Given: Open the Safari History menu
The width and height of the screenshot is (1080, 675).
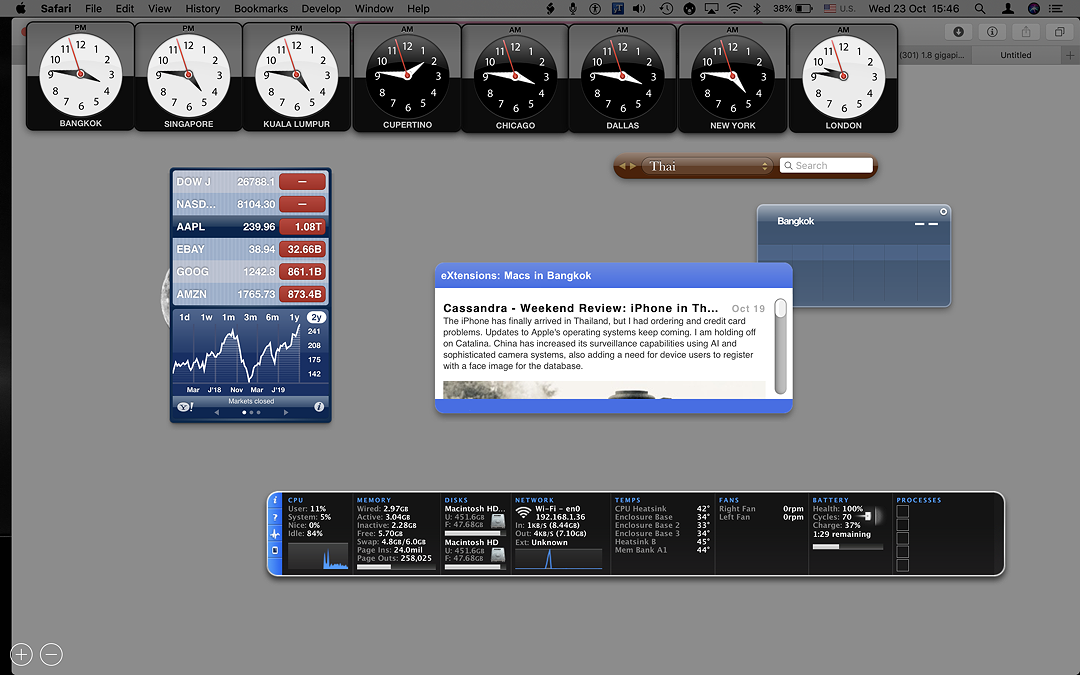Looking at the screenshot, I should [202, 8].
